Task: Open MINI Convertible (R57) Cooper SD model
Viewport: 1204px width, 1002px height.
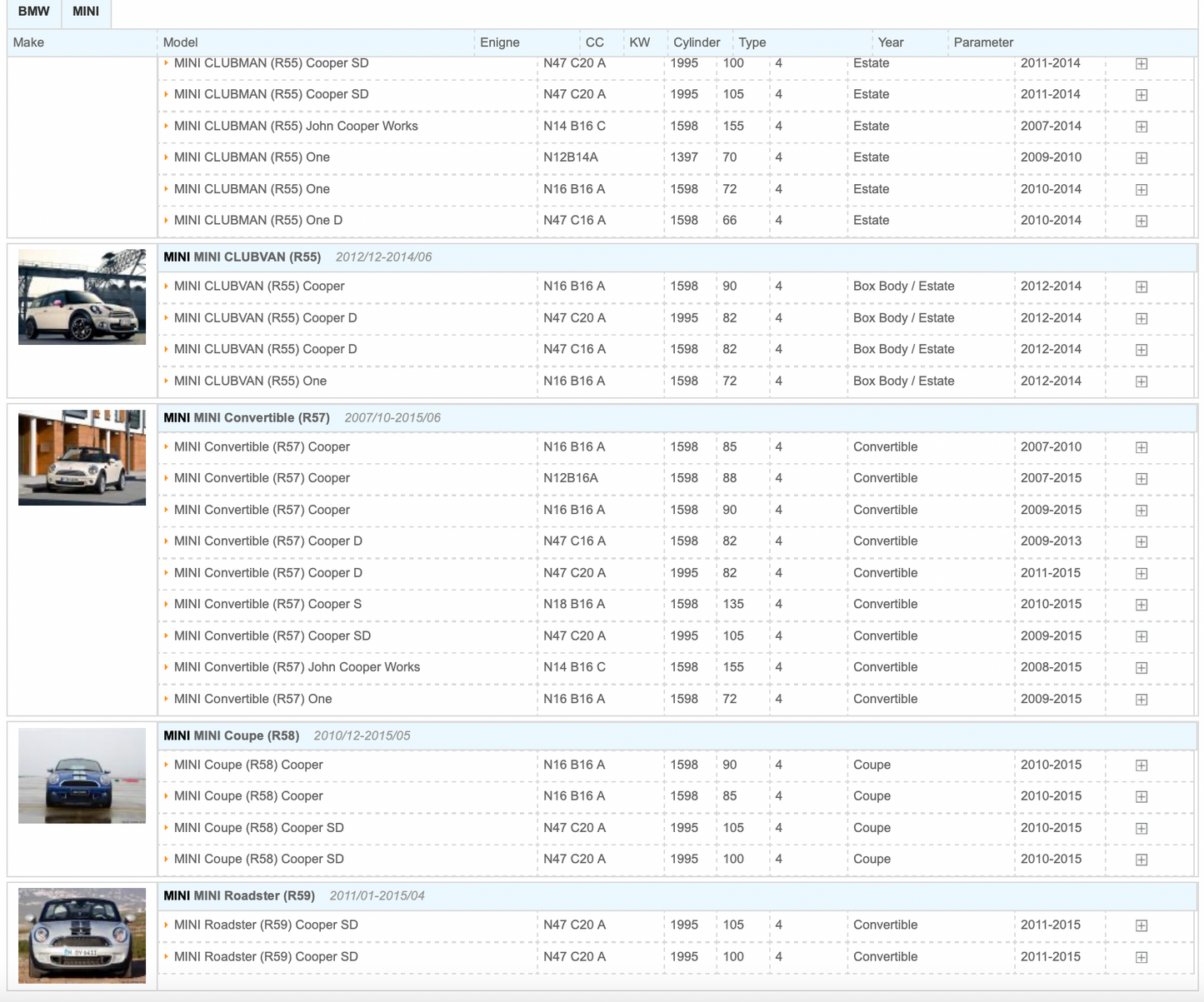Action: [272, 636]
